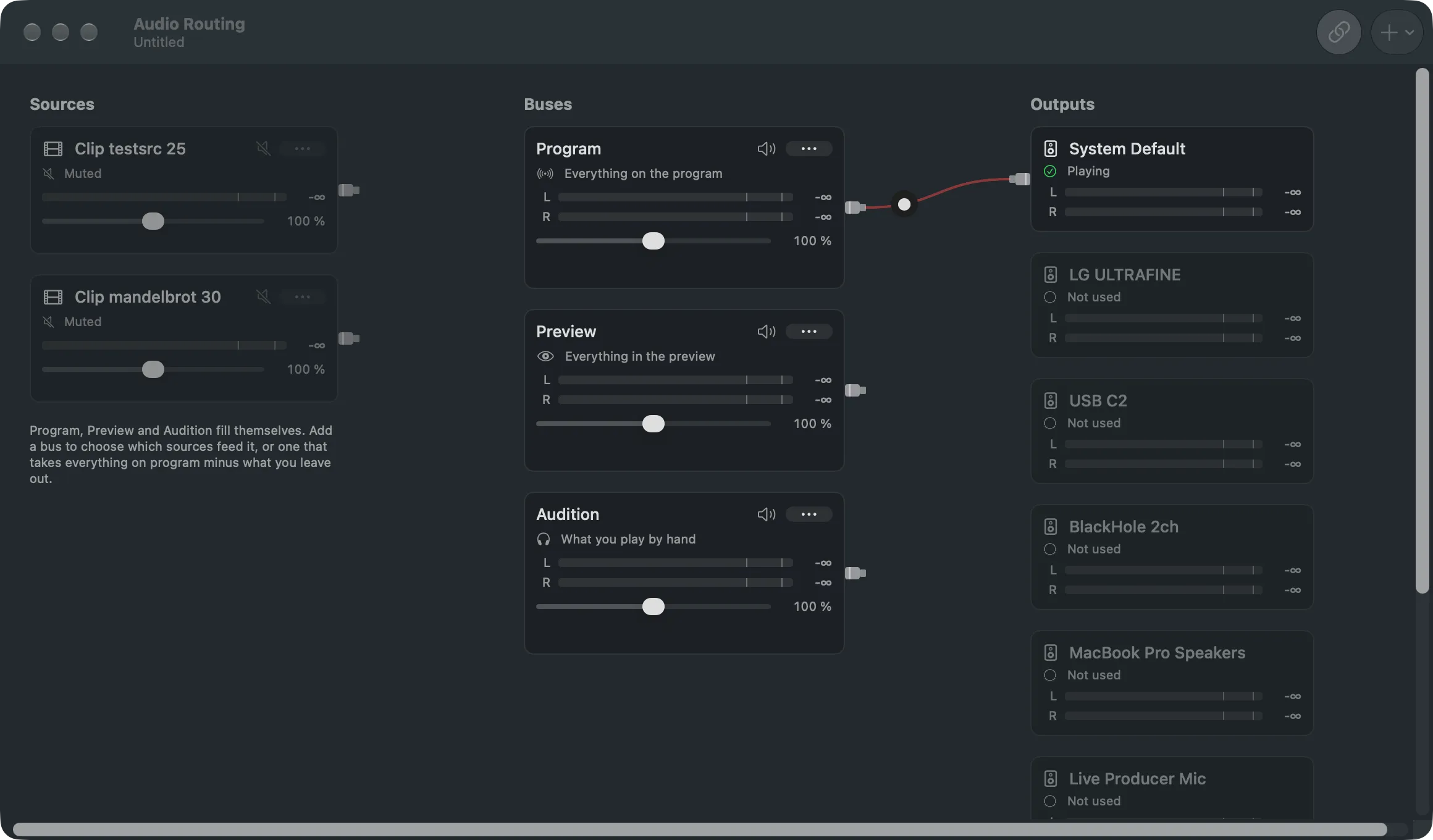Click the headphones icon in Audition bus
Image resolution: width=1433 pixels, height=840 pixels.
(544, 539)
